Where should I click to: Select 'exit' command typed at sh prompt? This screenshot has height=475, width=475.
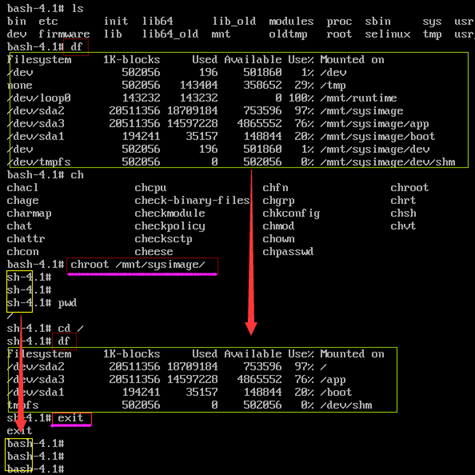[70, 418]
